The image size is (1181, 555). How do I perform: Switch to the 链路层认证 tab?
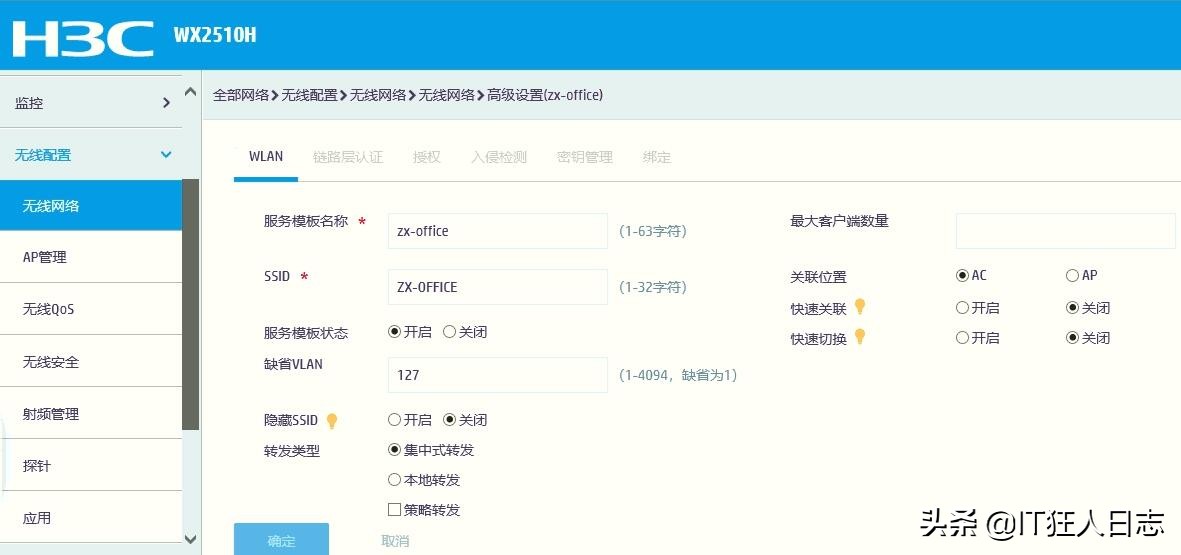pyautogui.click(x=348, y=157)
